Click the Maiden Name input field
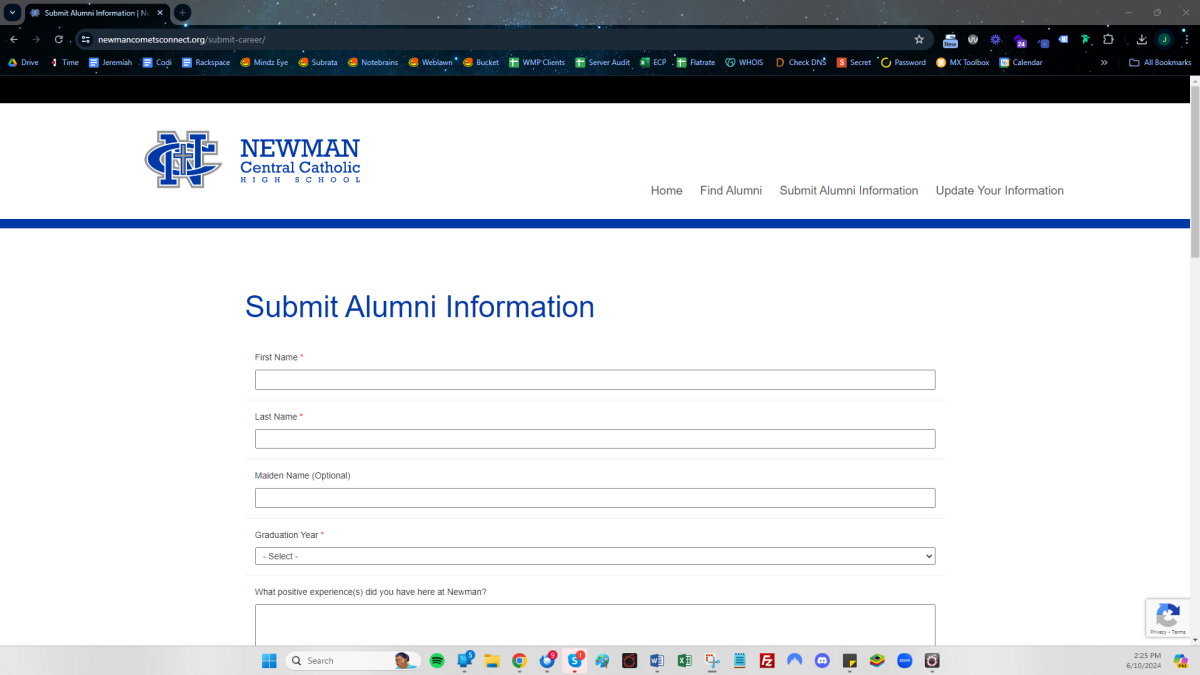 pyautogui.click(x=595, y=498)
